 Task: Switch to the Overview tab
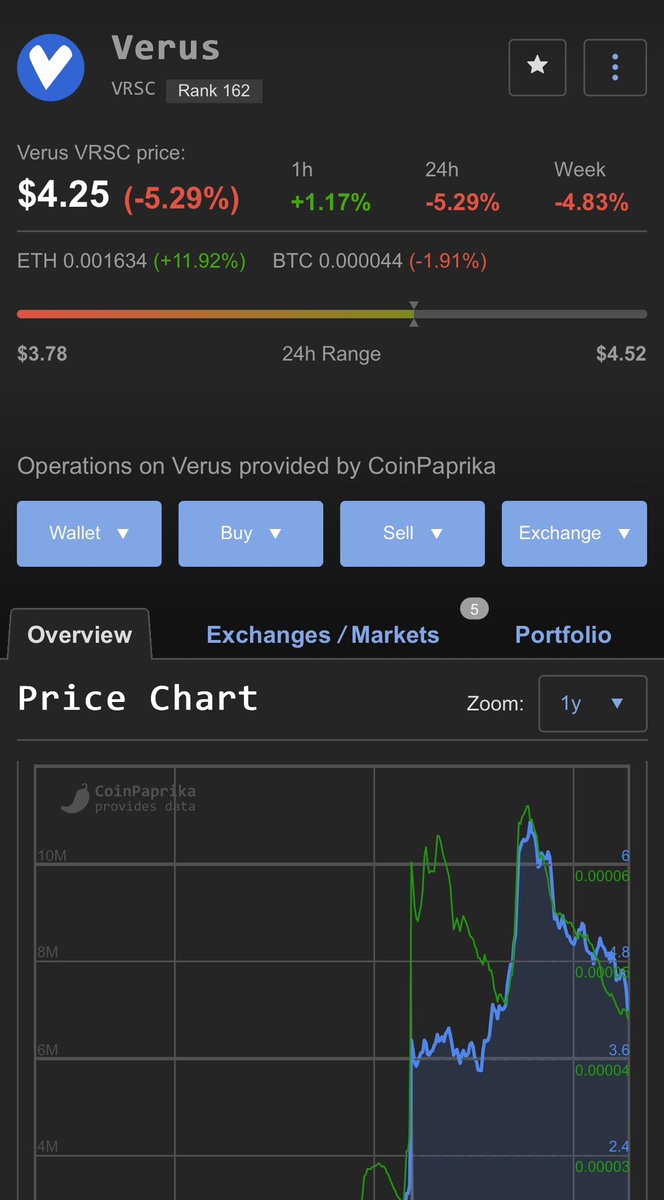pos(79,634)
